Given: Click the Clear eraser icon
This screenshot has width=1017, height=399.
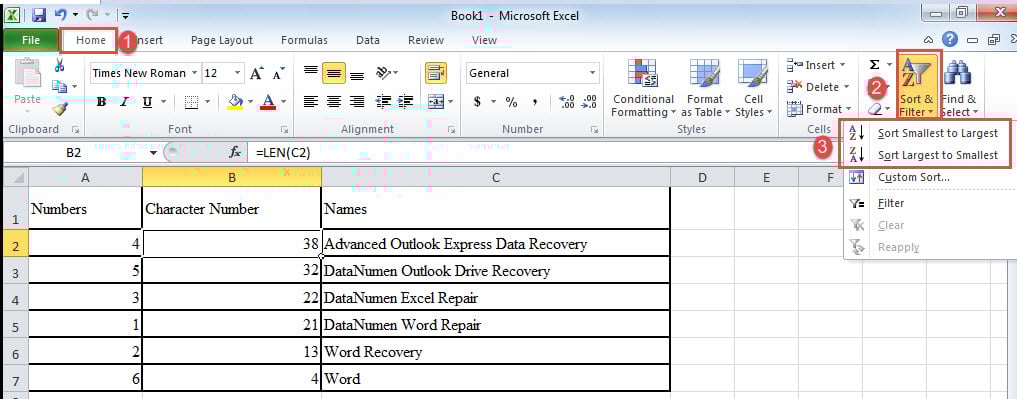Looking at the screenshot, I should click(x=874, y=108).
